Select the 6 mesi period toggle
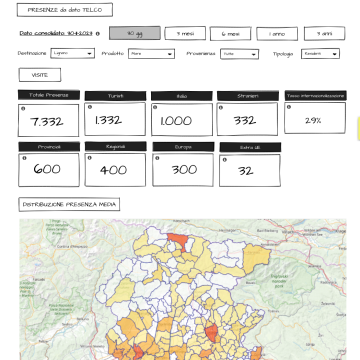This screenshot has height=360, width=360. point(230,34)
